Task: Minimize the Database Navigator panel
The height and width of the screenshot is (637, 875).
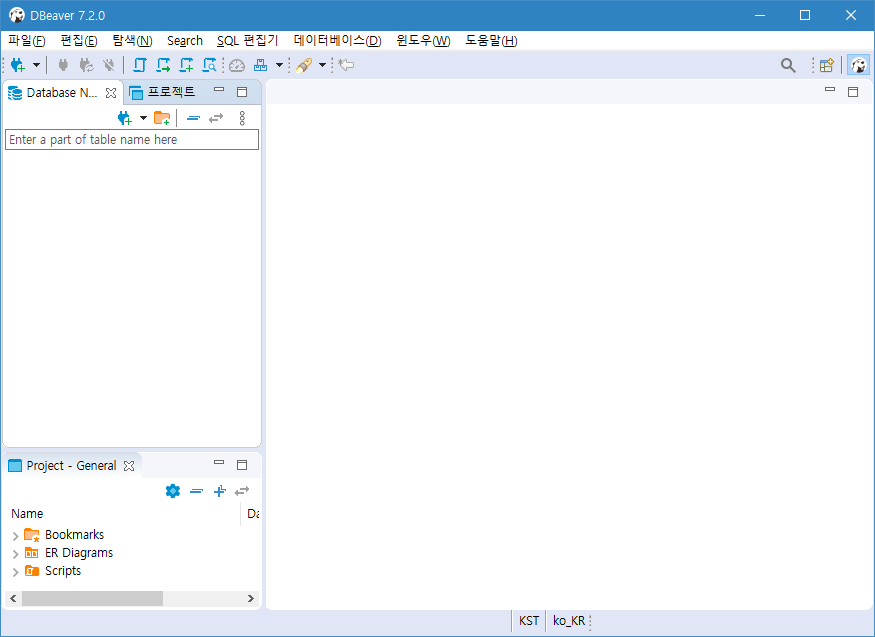Action: pos(219,90)
